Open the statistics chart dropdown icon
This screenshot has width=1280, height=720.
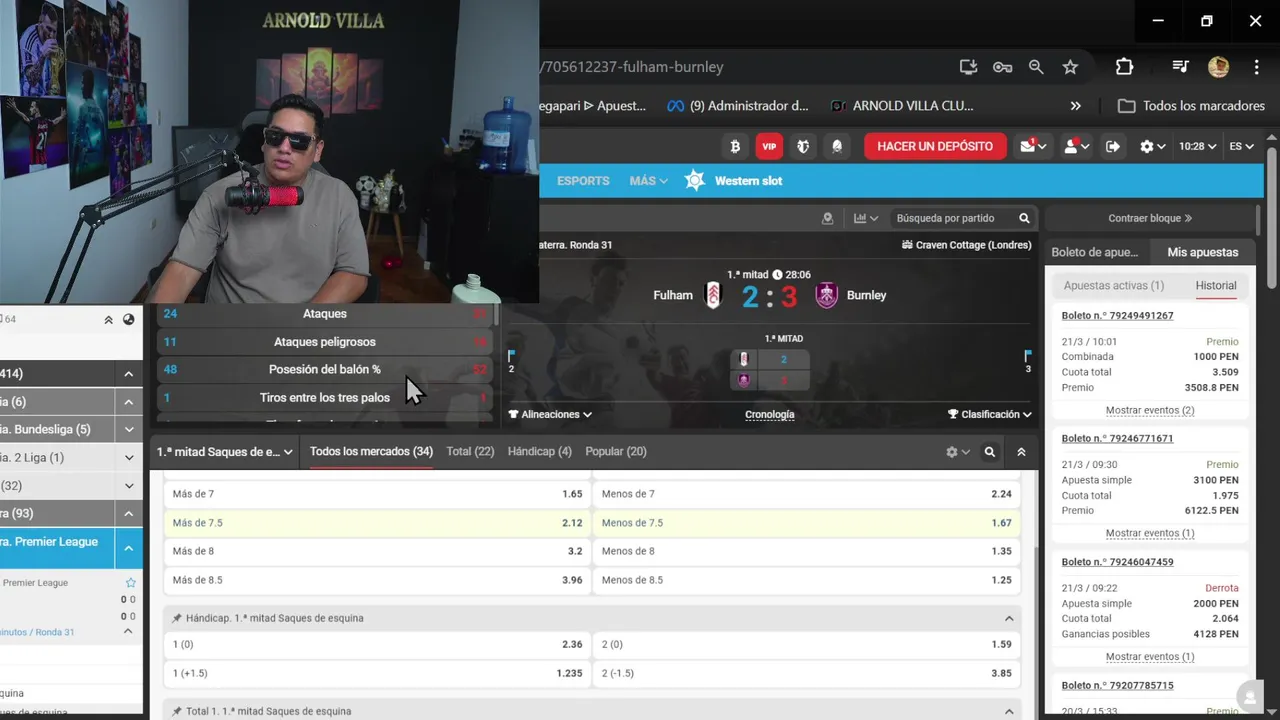click(866, 218)
